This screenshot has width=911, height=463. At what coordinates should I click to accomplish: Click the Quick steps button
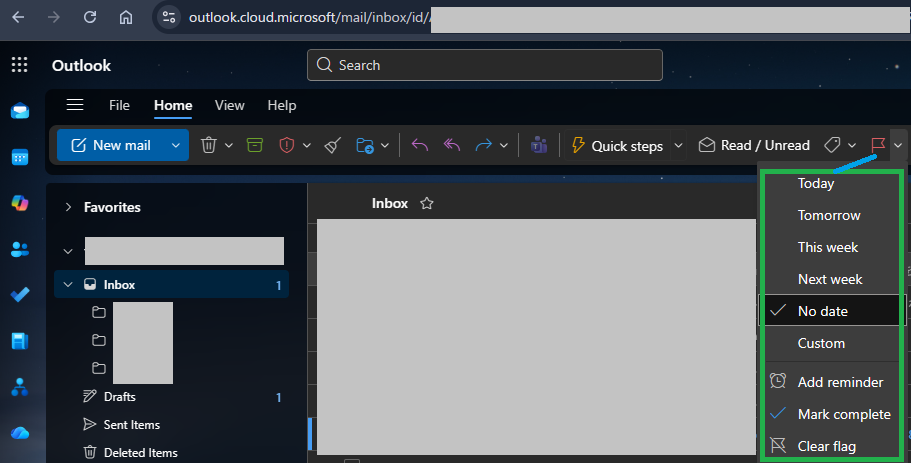coord(617,145)
